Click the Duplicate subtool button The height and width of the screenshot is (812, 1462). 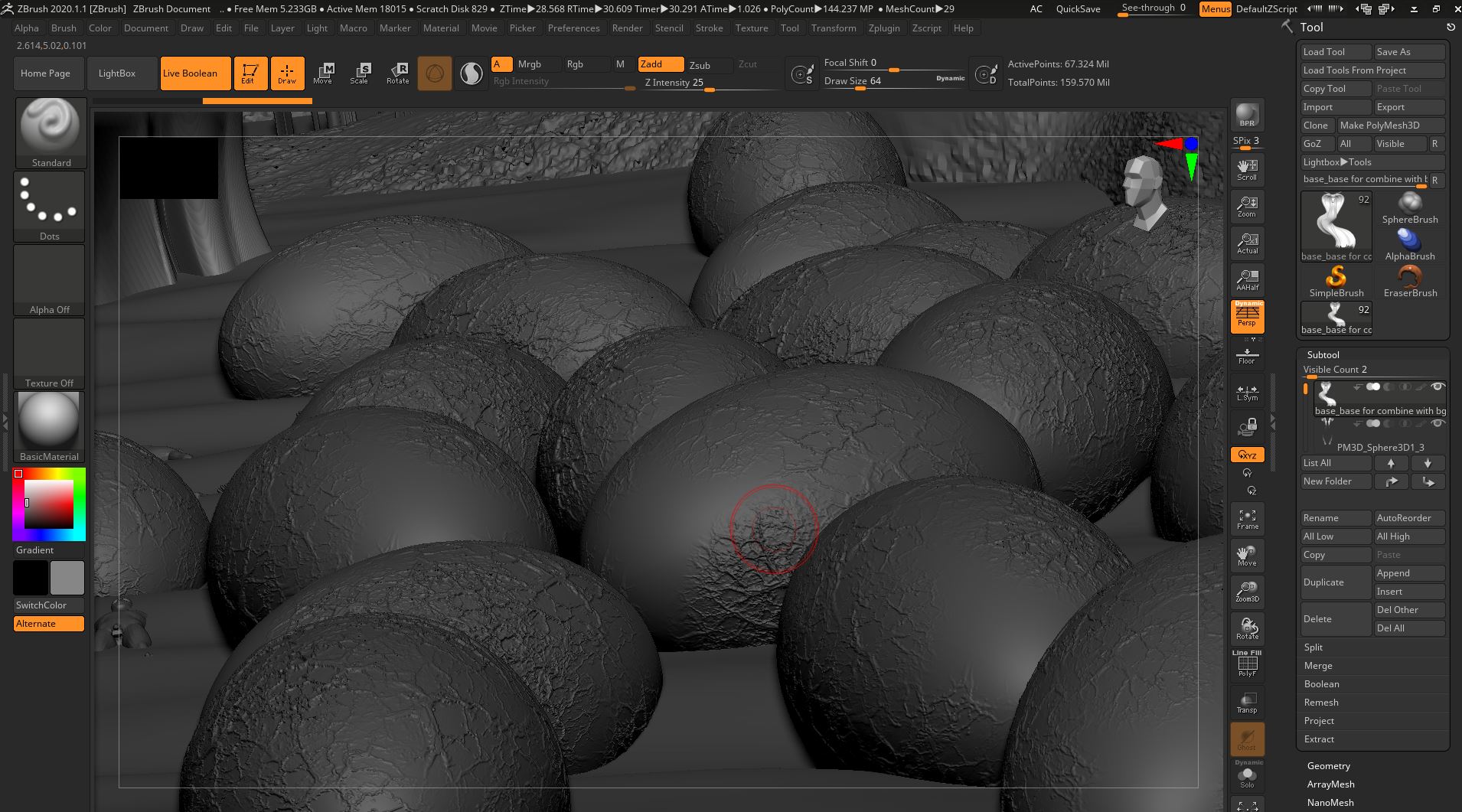tap(1336, 582)
